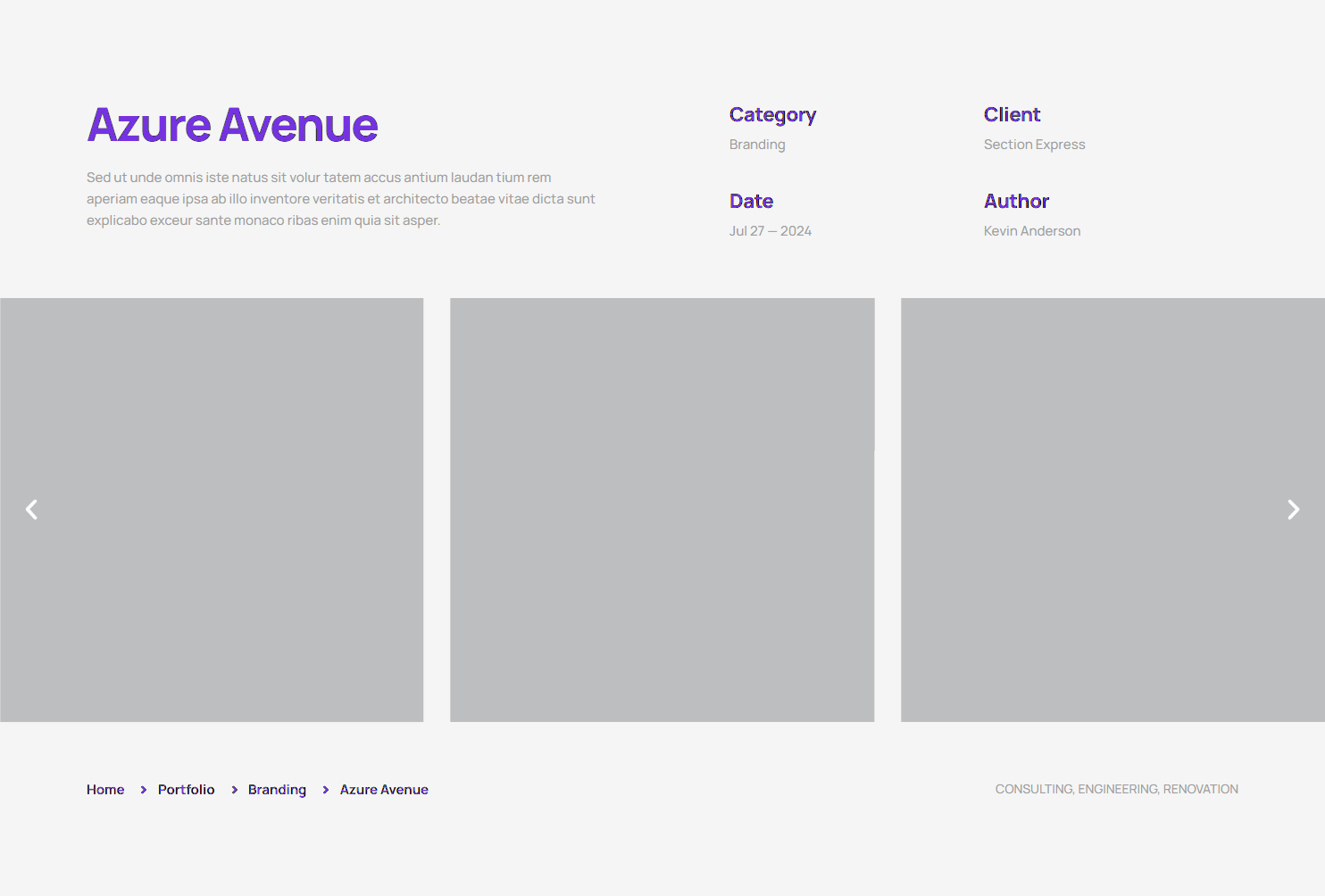
Task: Click the chevron separator after Portfolio breadcrumb
Action: pos(234,790)
